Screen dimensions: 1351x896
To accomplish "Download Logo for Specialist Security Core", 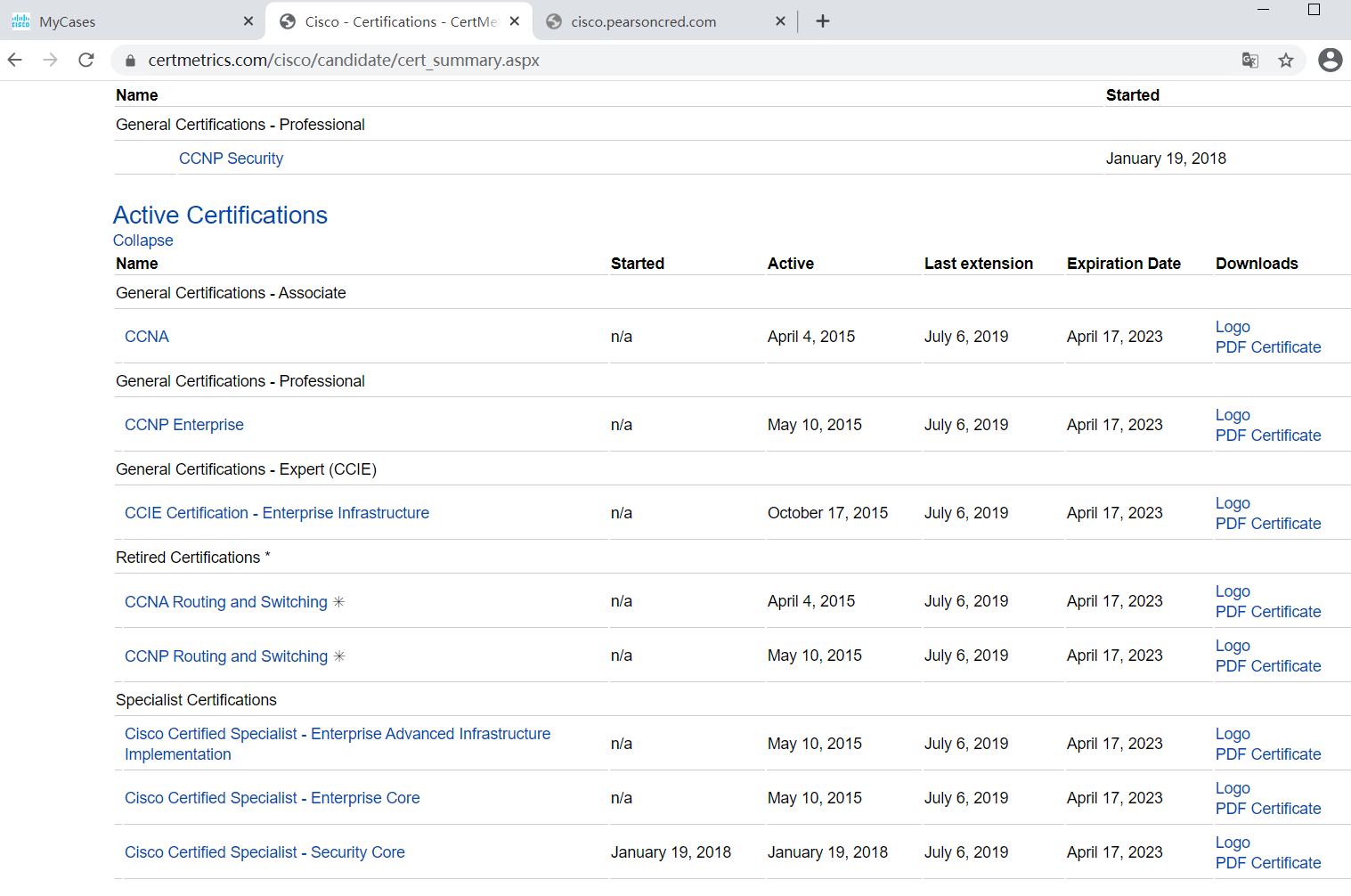I will pyautogui.click(x=1233, y=843).
